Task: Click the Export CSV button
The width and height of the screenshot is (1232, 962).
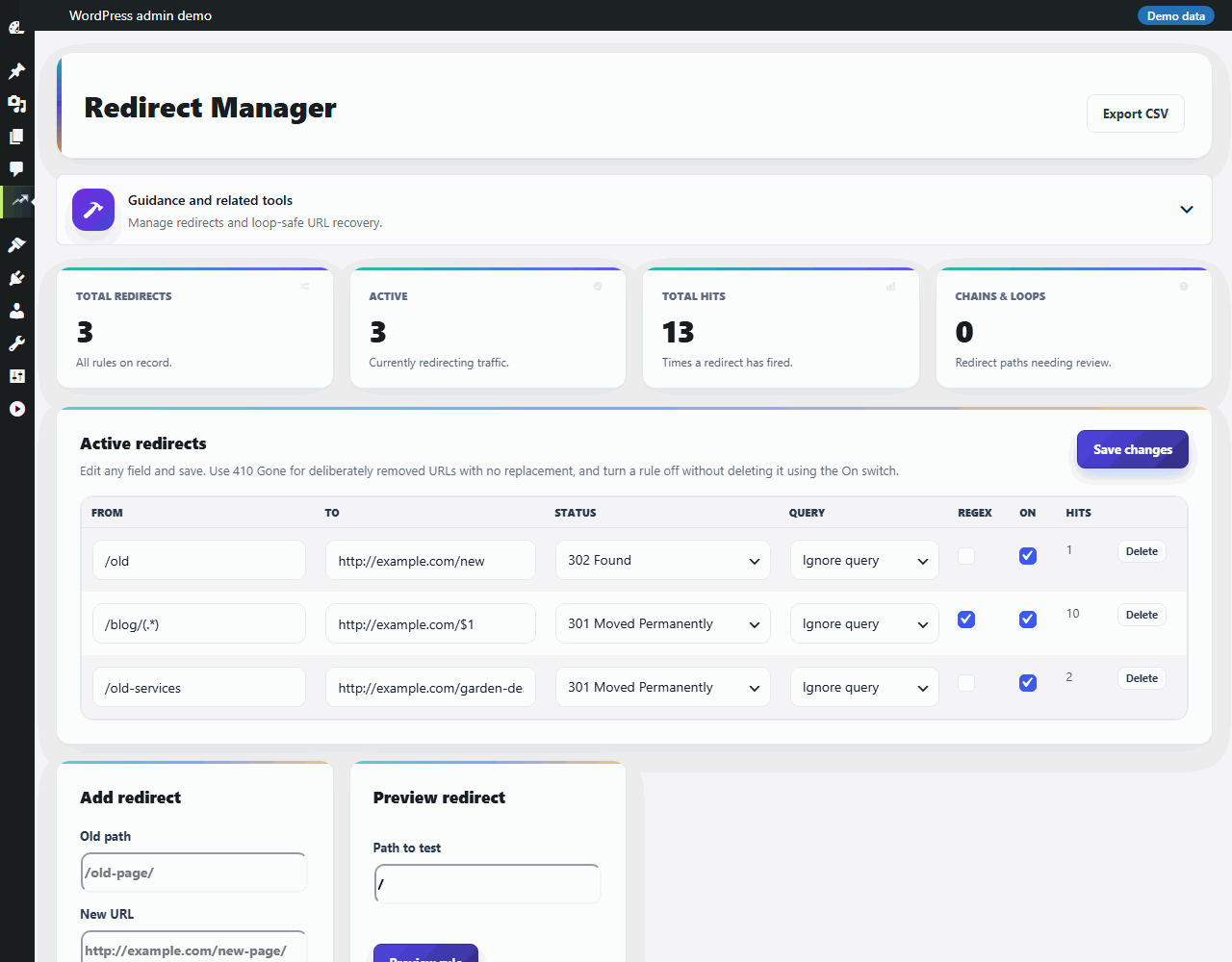Action: (x=1136, y=114)
